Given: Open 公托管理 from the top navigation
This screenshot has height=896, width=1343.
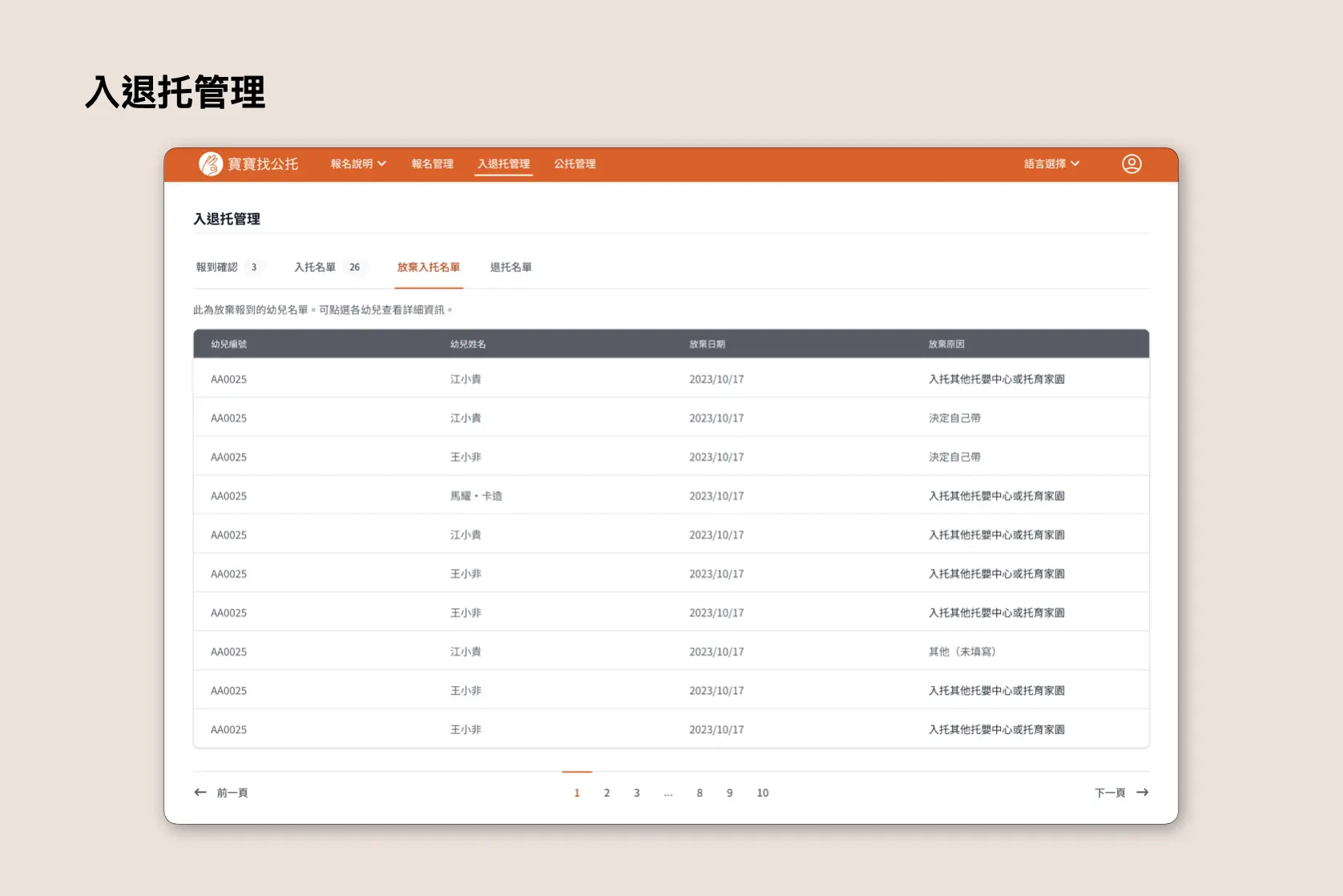Looking at the screenshot, I should click(x=575, y=163).
